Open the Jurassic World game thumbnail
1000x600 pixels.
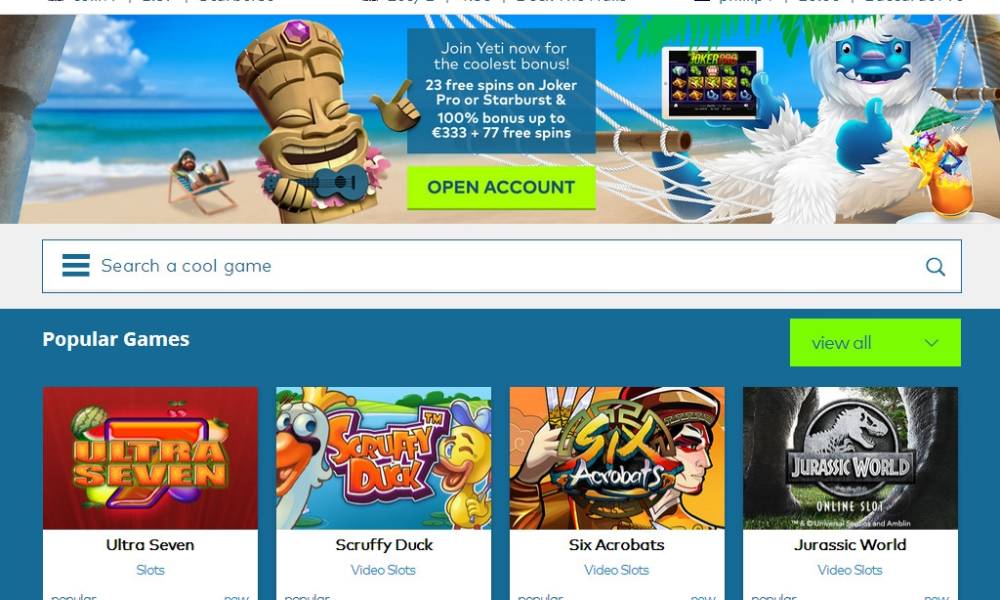[850, 458]
